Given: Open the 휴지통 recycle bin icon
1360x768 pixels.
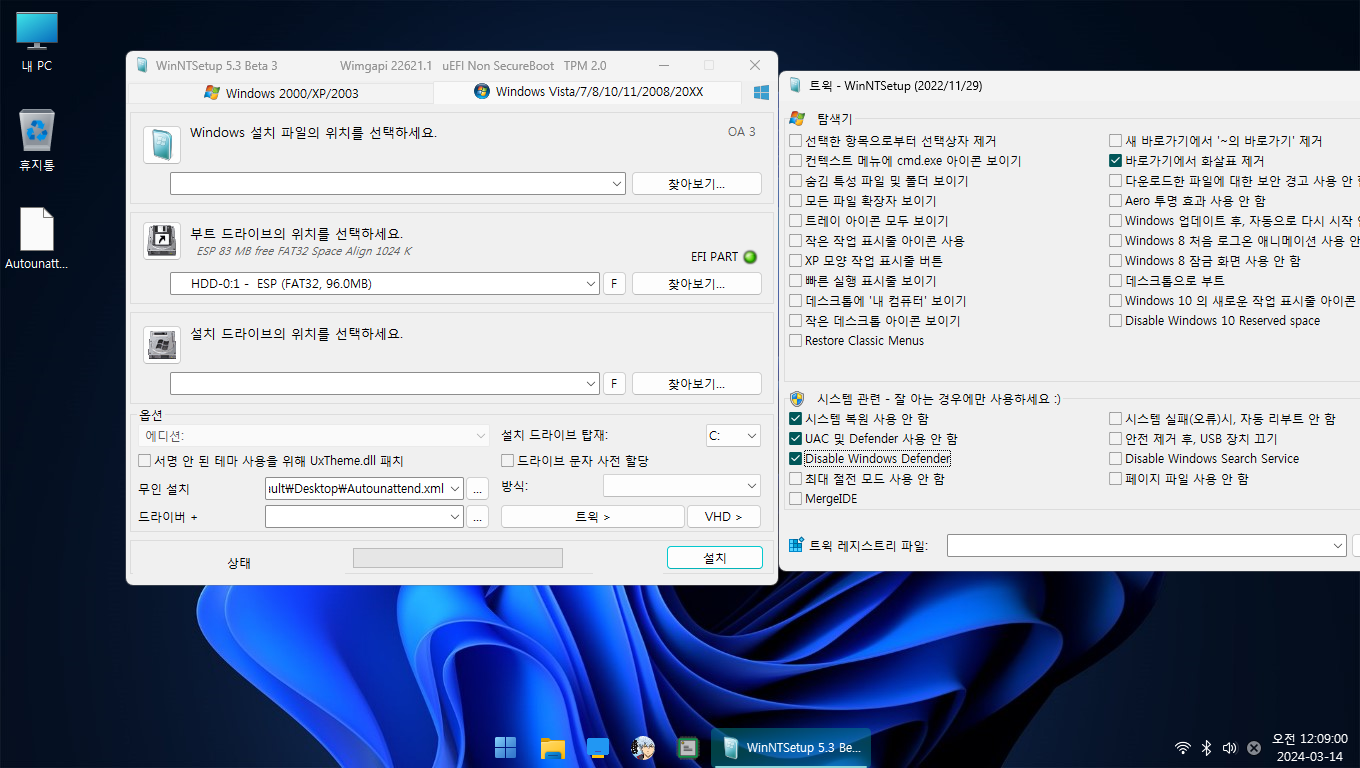Looking at the screenshot, I should point(37,141).
